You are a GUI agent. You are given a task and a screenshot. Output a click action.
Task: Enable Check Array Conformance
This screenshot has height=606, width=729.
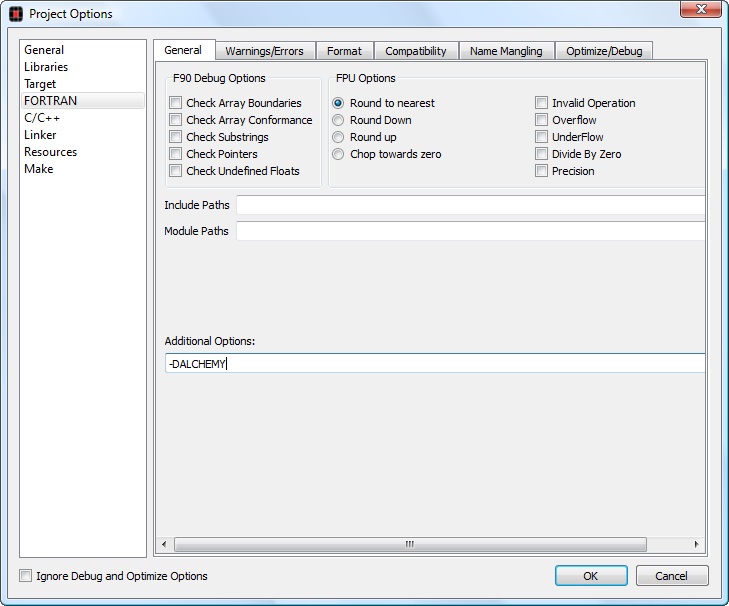(x=175, y=120)
